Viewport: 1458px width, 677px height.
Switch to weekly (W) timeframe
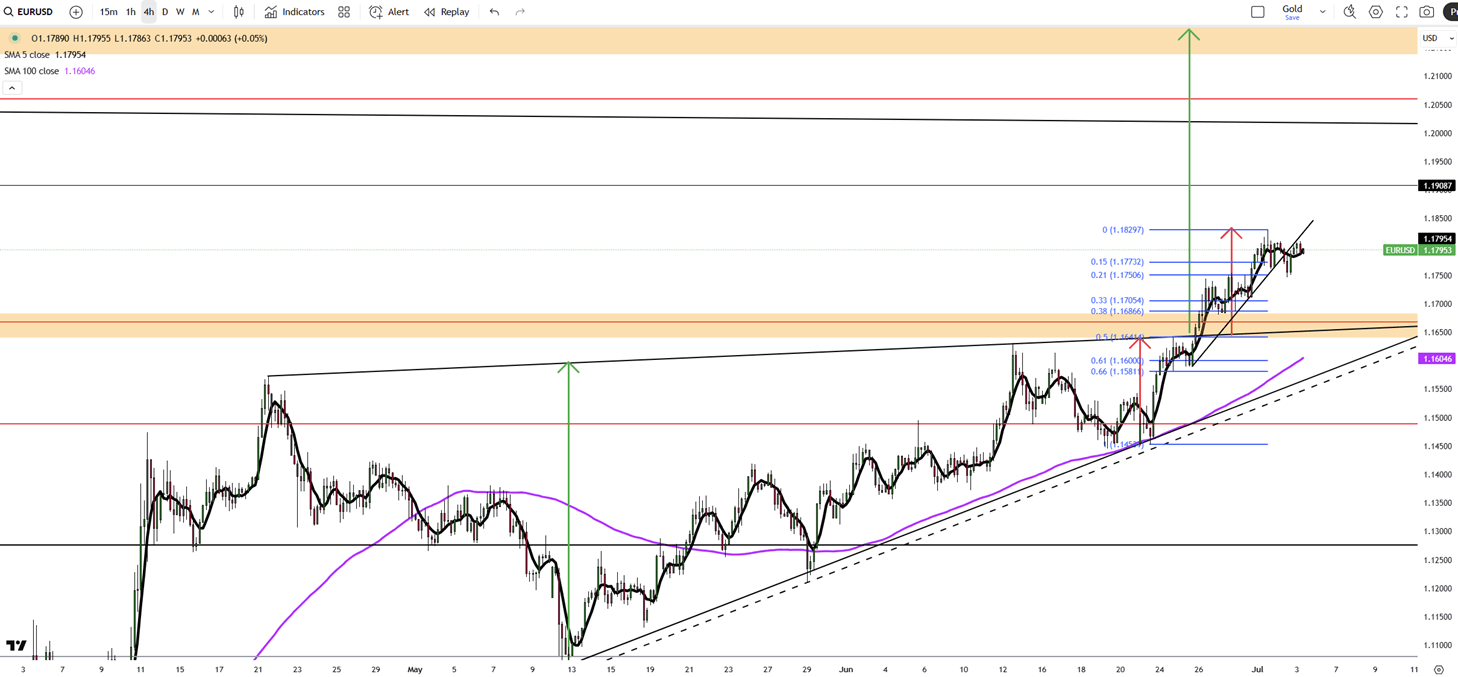(180, 12)
